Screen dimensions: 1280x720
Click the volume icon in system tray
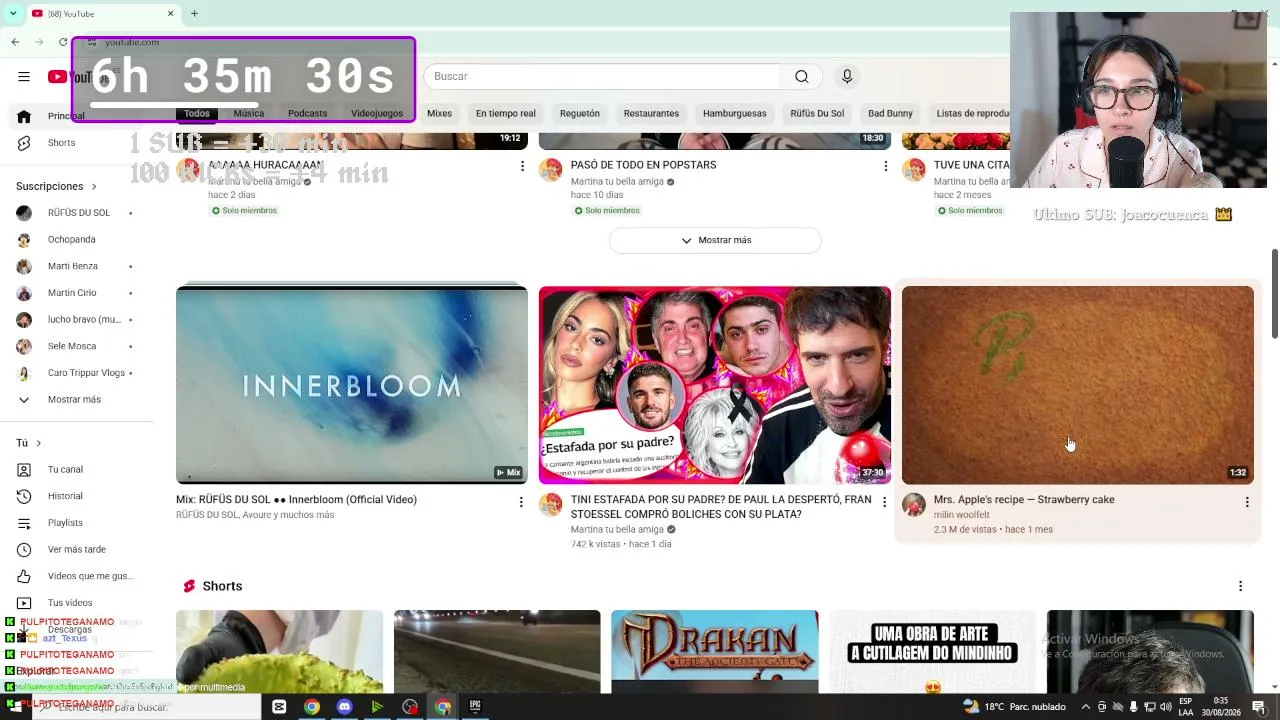coord(1165,707)
